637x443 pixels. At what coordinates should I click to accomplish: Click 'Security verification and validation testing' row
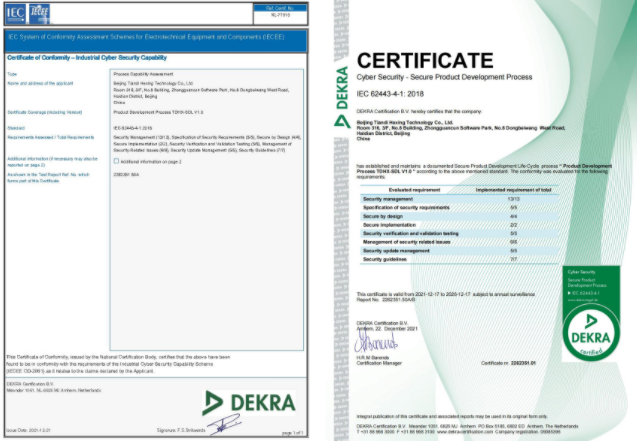tap(459, 234)
